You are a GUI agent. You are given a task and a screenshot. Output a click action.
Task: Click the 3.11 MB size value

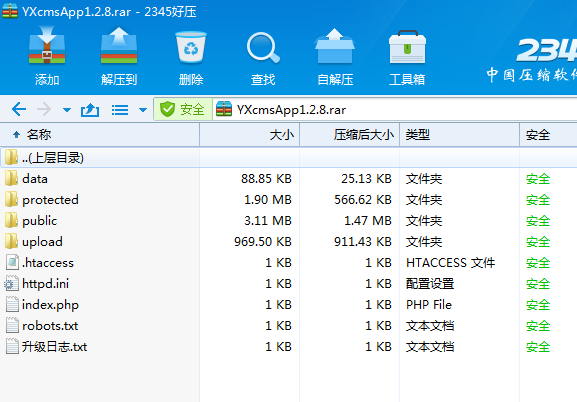[268, 221]
